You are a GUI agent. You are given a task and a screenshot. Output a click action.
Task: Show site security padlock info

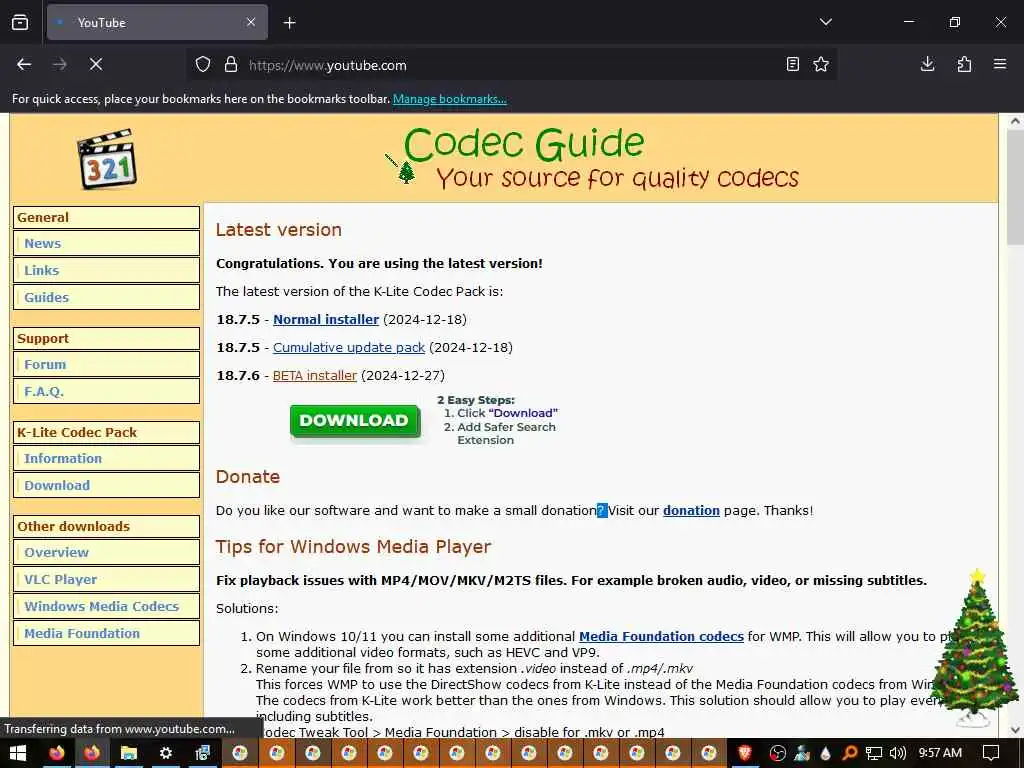(x=231, y=65)
